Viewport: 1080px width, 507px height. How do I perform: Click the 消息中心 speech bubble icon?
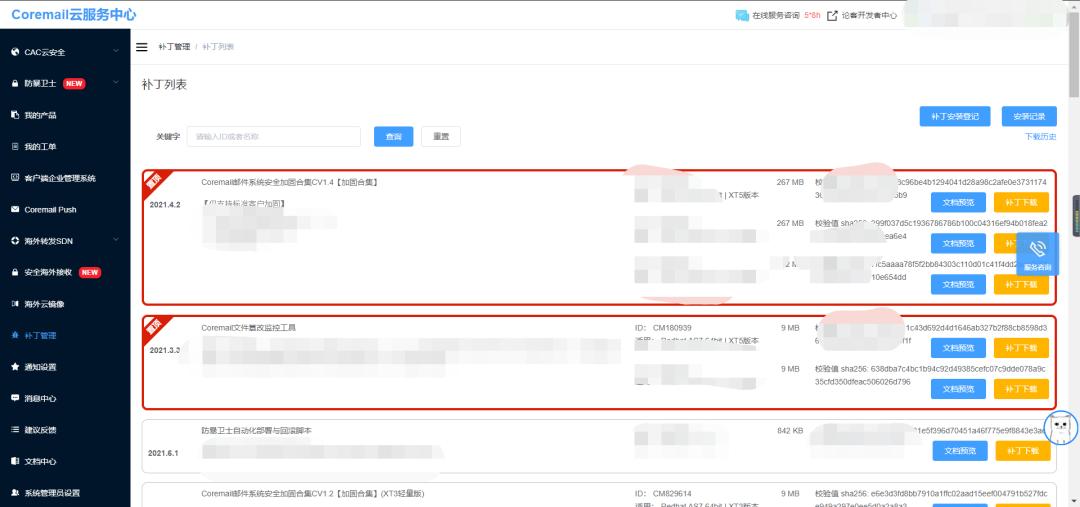click(15, 398)
